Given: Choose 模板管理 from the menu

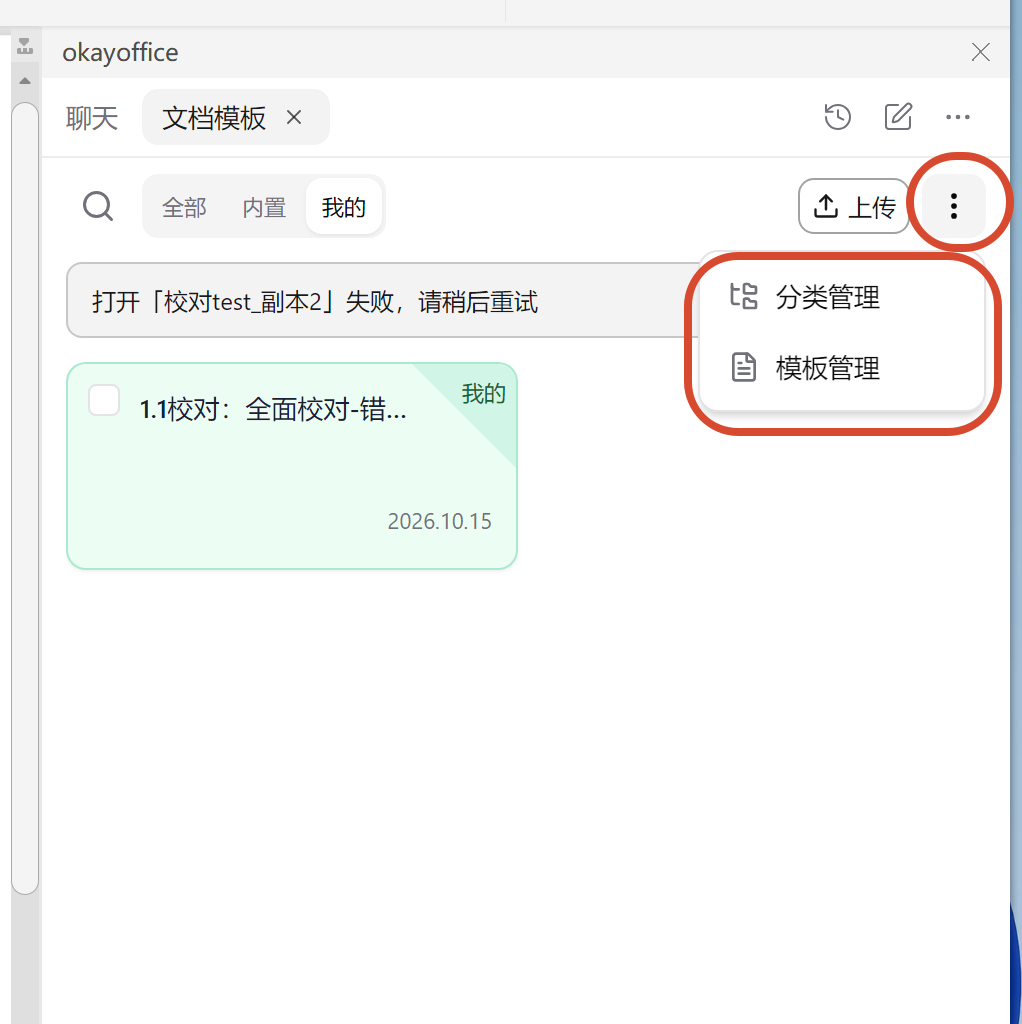Looking at the screenshot, I should click(x=841, y=368).
